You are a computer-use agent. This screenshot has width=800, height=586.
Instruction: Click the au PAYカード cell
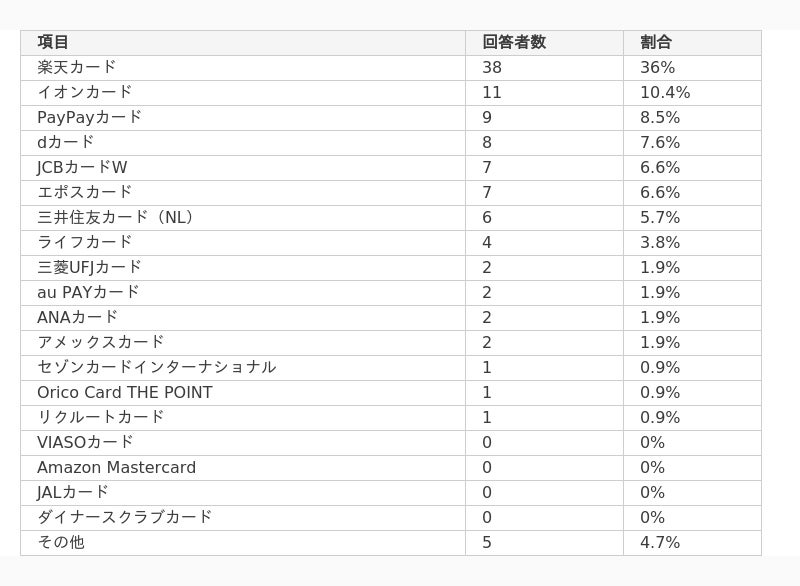coord(243,293)
